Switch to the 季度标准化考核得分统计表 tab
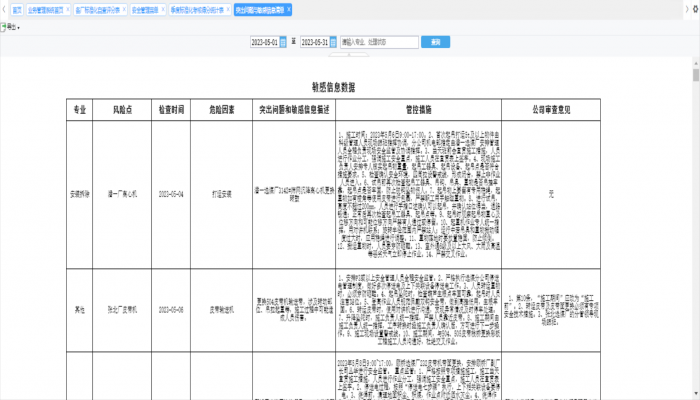Image resolution: width=700 pixels, height=400 pixels. [x=195, y=9]
